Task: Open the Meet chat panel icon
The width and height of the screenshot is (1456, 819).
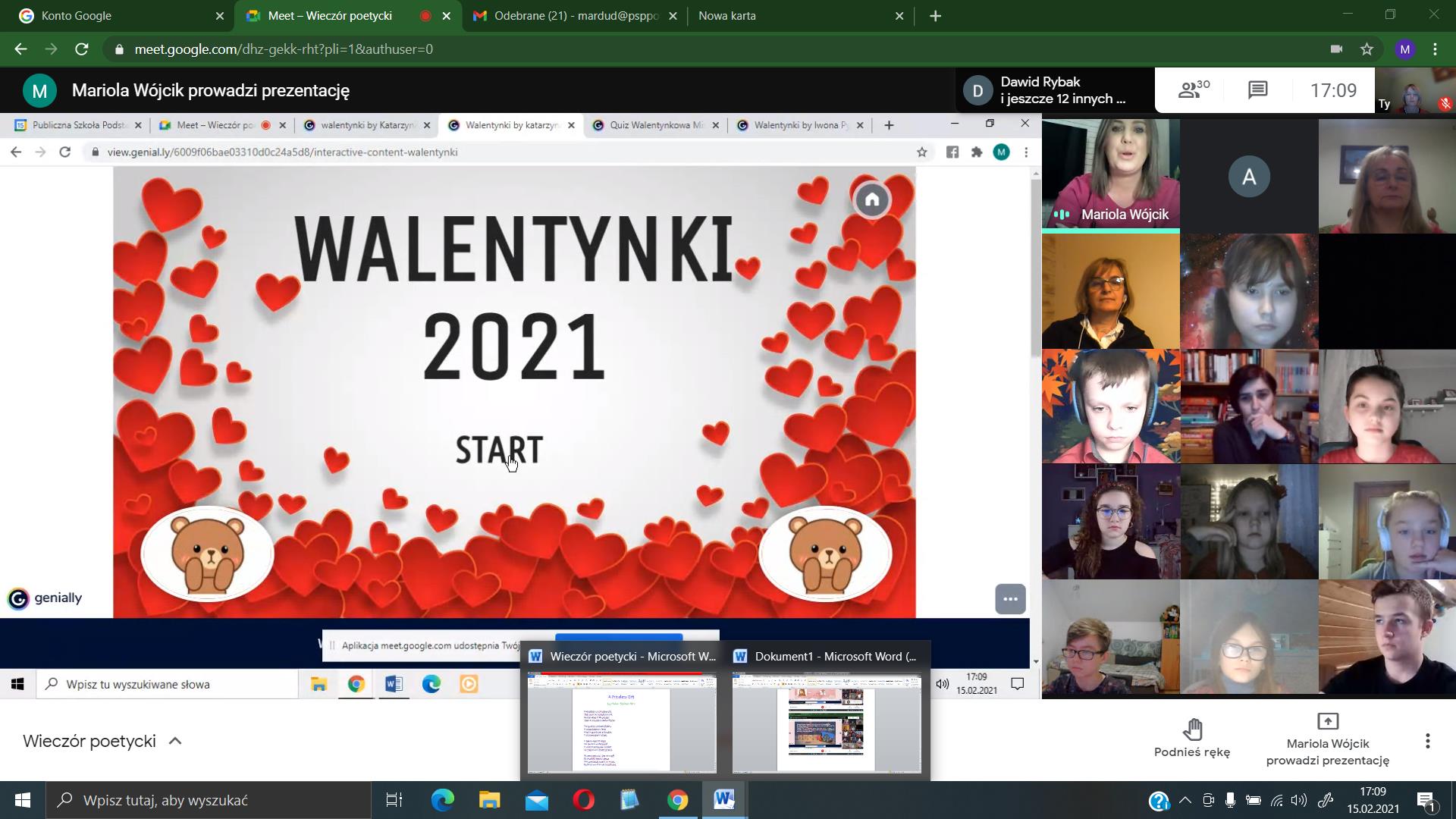Action: pyautogui.click(x=1257, y=90)
